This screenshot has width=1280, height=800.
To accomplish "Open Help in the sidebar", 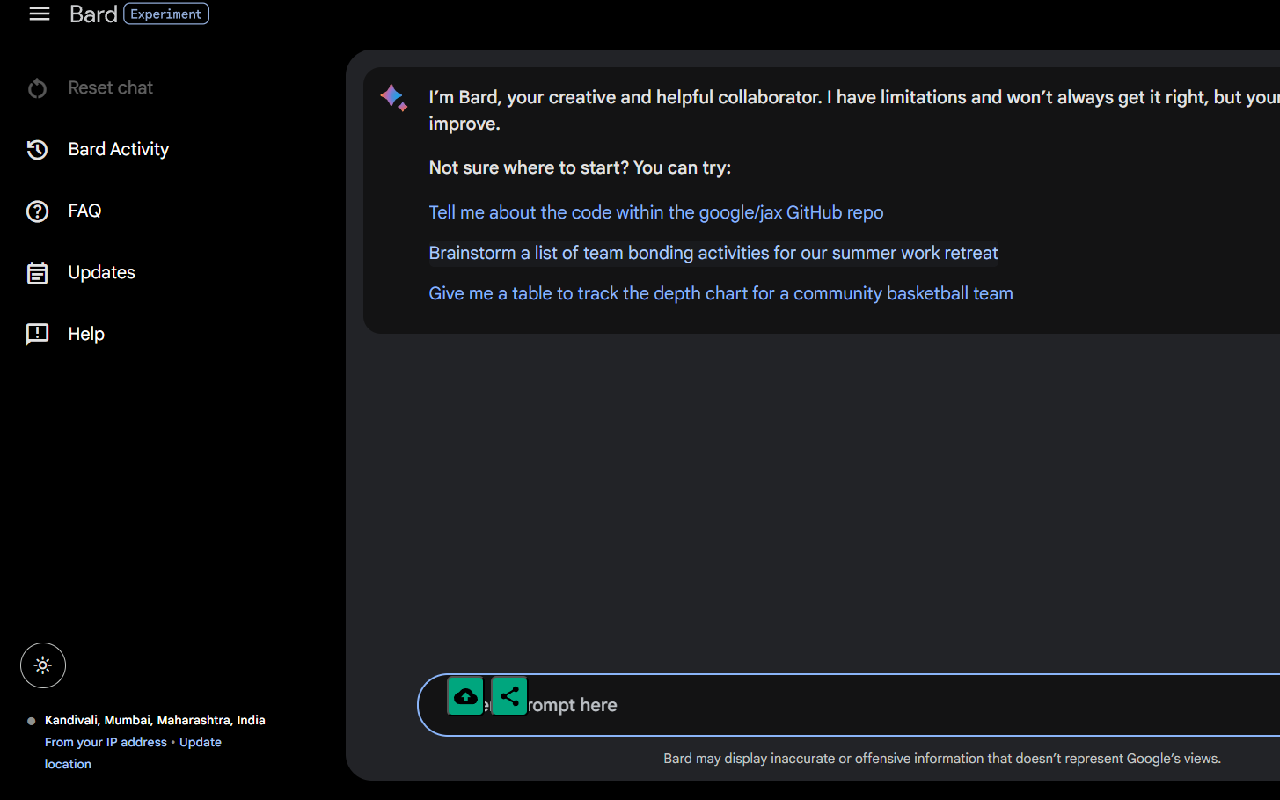I will coord(86,334).
